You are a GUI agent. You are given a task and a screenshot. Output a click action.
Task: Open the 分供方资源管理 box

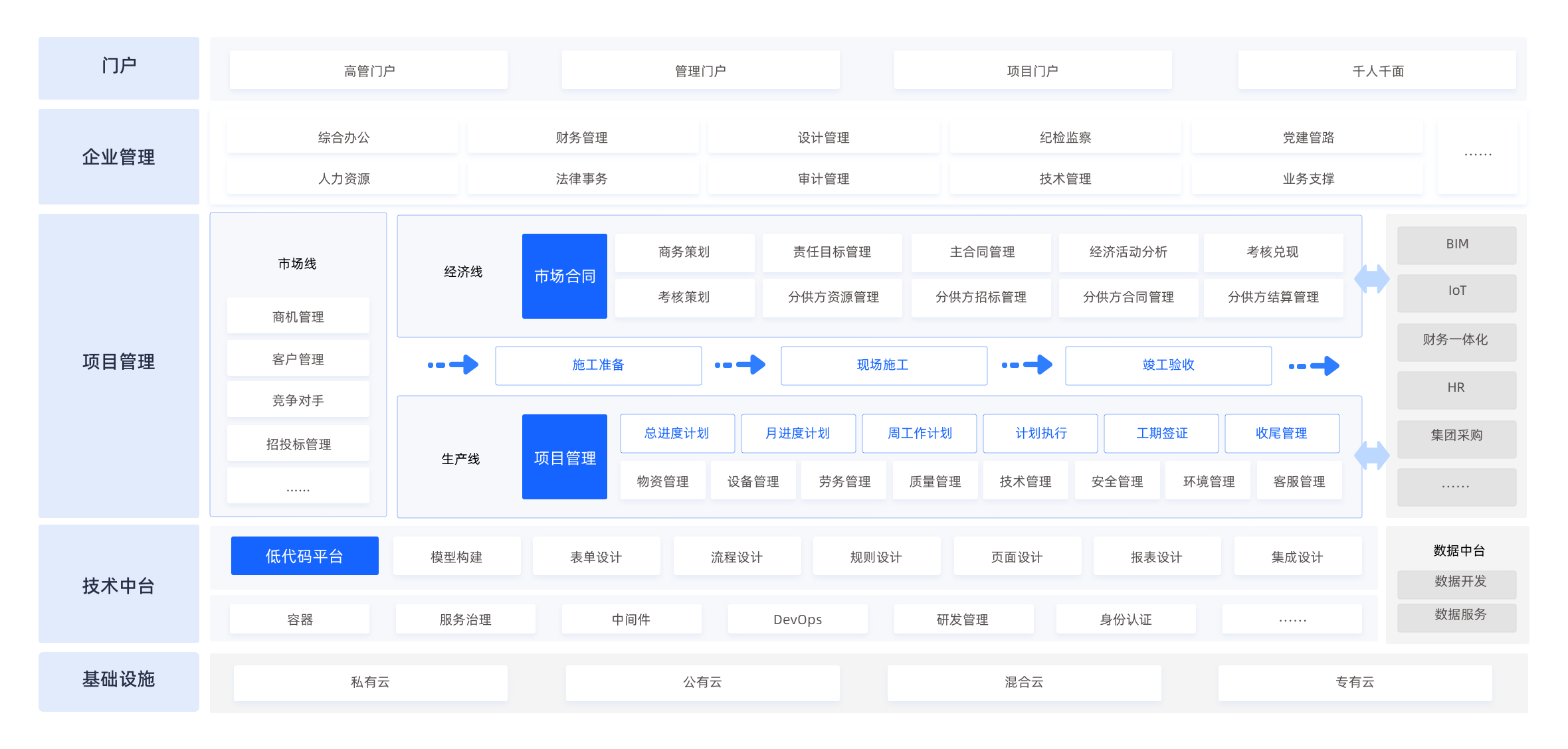832,297
